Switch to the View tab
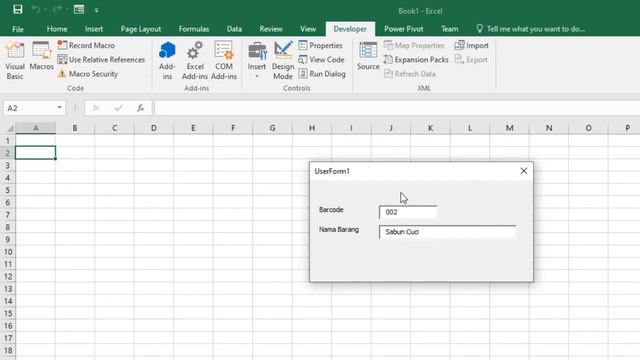The height and width of the screenshot is (360, 640). [x=308, y=29]
